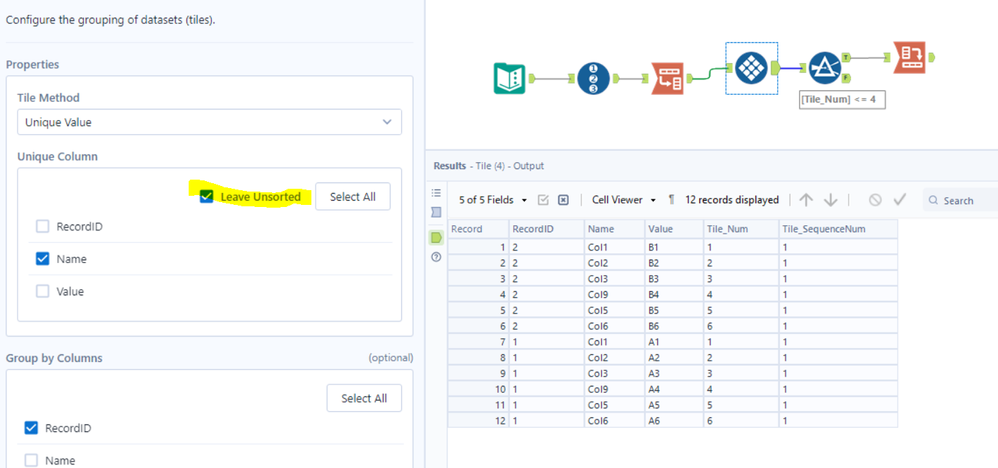Click row number 7 in results
The image size is (998, 468).
[478, 341]
